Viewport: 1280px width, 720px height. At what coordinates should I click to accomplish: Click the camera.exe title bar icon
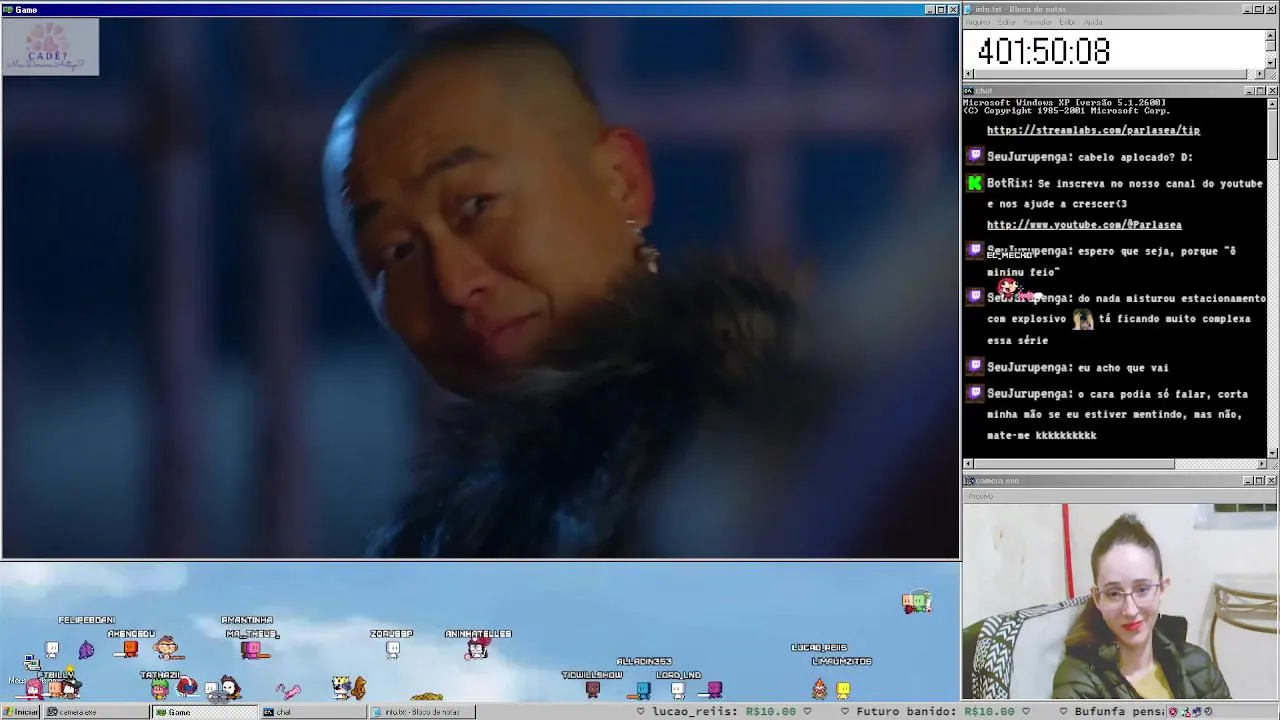(x=968, y=481)
